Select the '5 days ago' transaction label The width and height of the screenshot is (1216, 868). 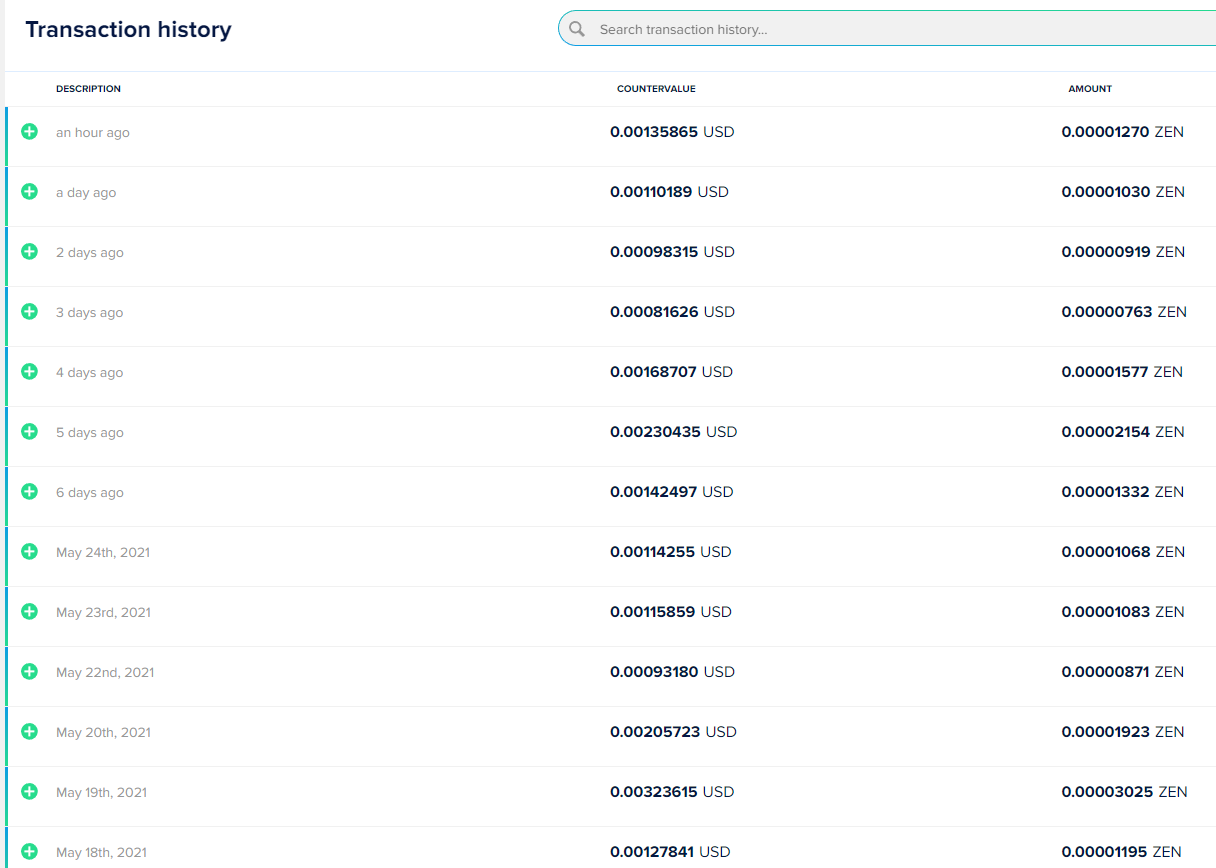click(x=90, y=432)
